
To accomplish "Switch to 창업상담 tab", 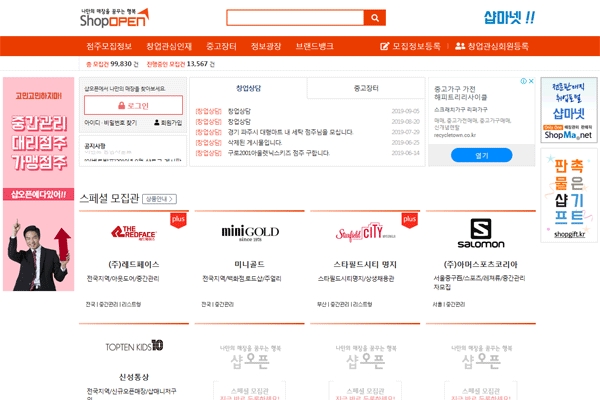I will coord(248,88).
